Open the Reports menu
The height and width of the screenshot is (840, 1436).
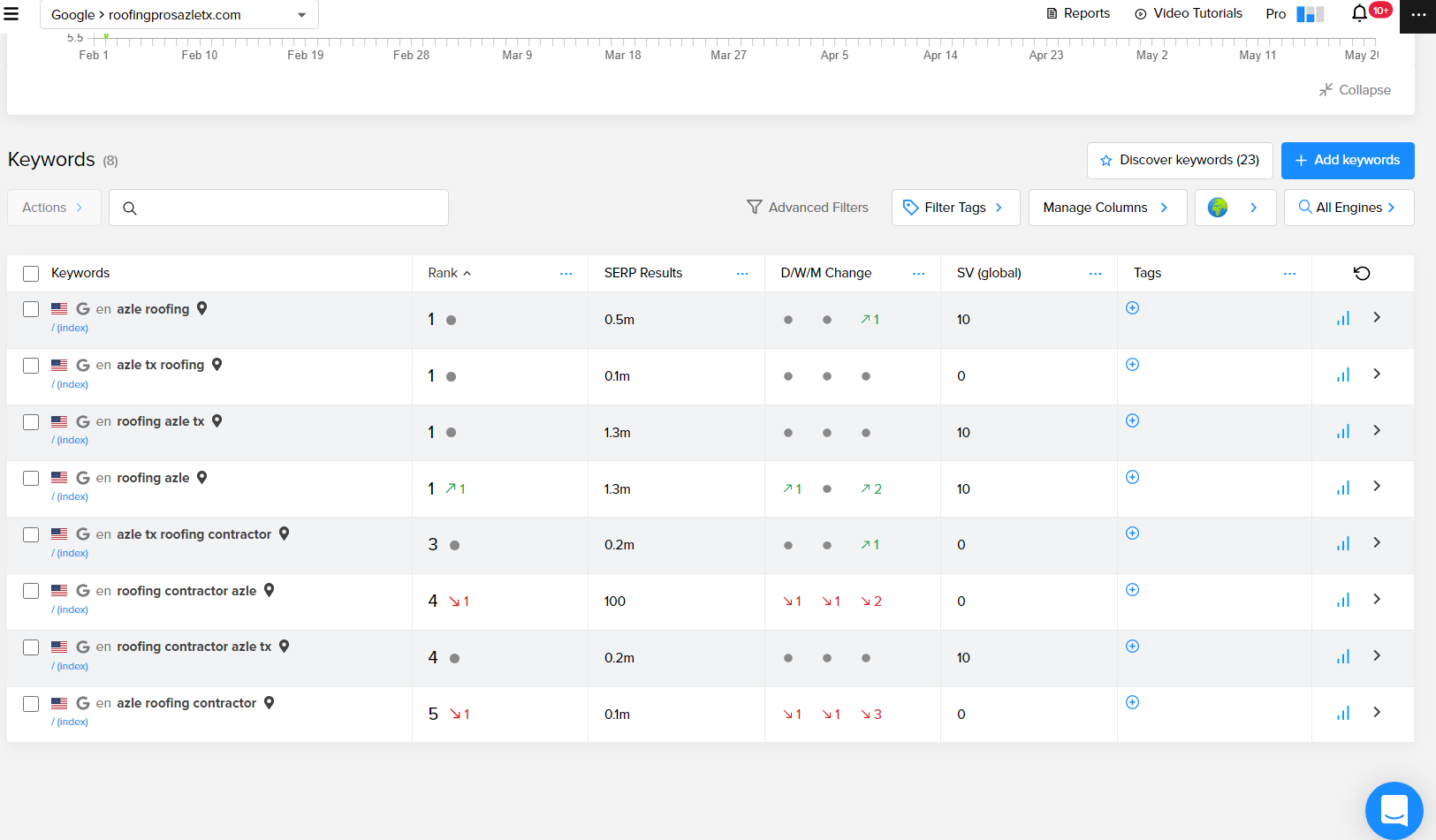[1078, 13]
